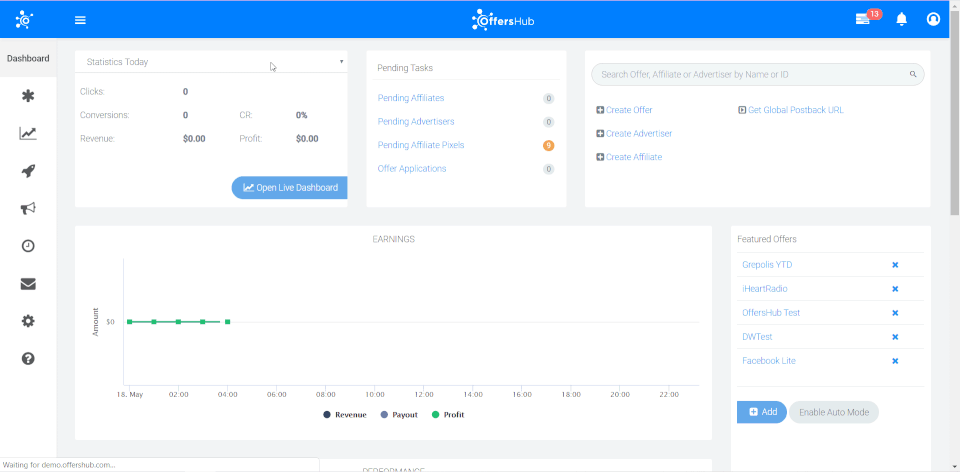Viewport: 960px width, 472px height.
Task: Open the line chart reports icon in sidebar
Action: tap(28, 133)
